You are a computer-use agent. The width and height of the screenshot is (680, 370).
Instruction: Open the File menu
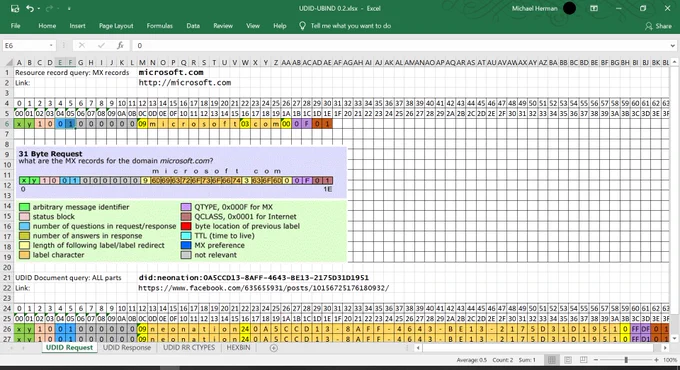pyautogui.click(x=16, y=26)
